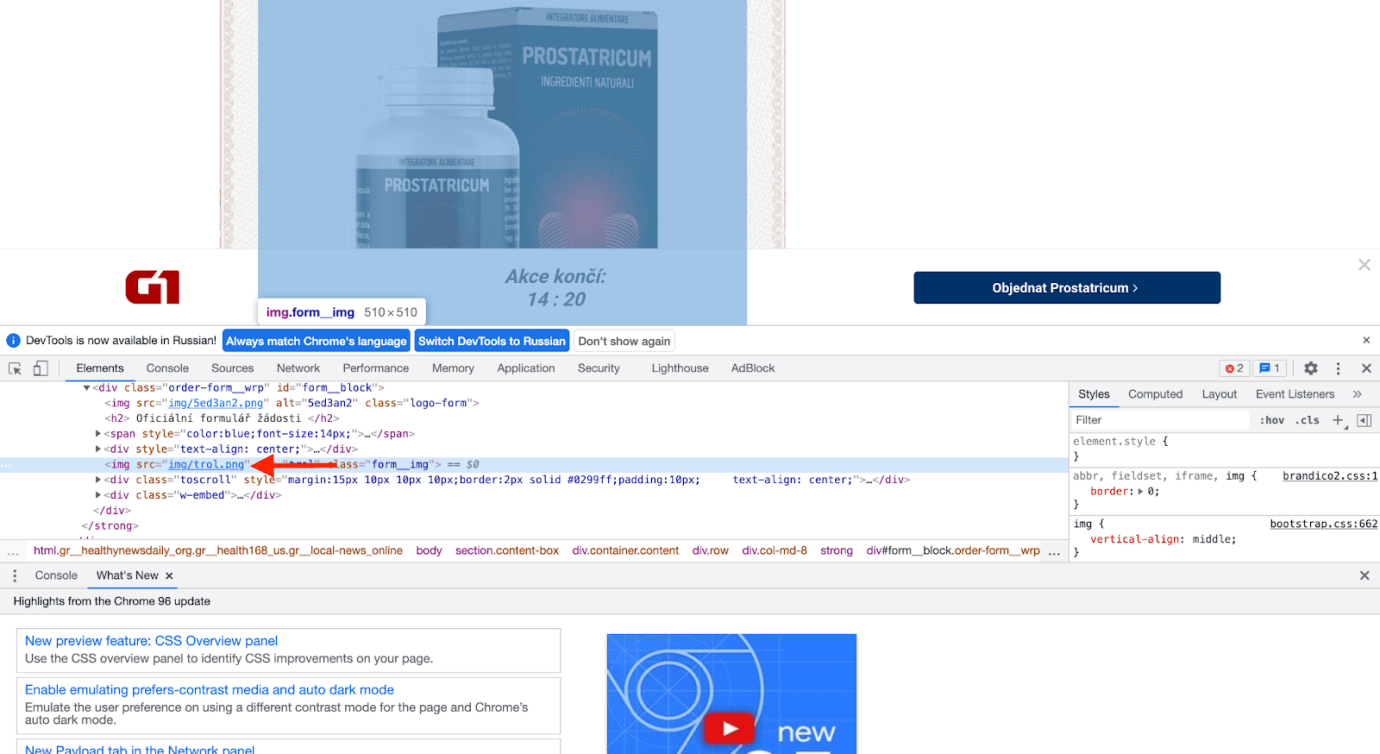Select the What's New drawer tab
The height and width of the screenshot is (754, 1380).
[x=127, y=576]
